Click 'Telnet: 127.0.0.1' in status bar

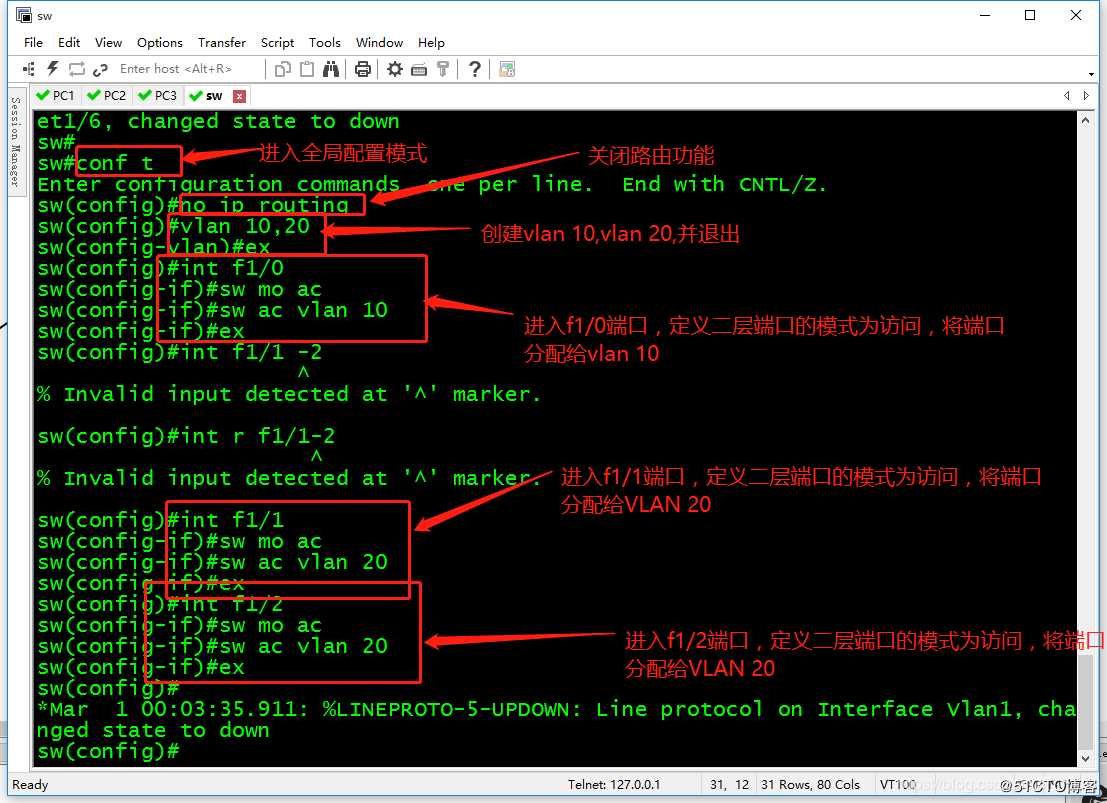pos(614,784)
